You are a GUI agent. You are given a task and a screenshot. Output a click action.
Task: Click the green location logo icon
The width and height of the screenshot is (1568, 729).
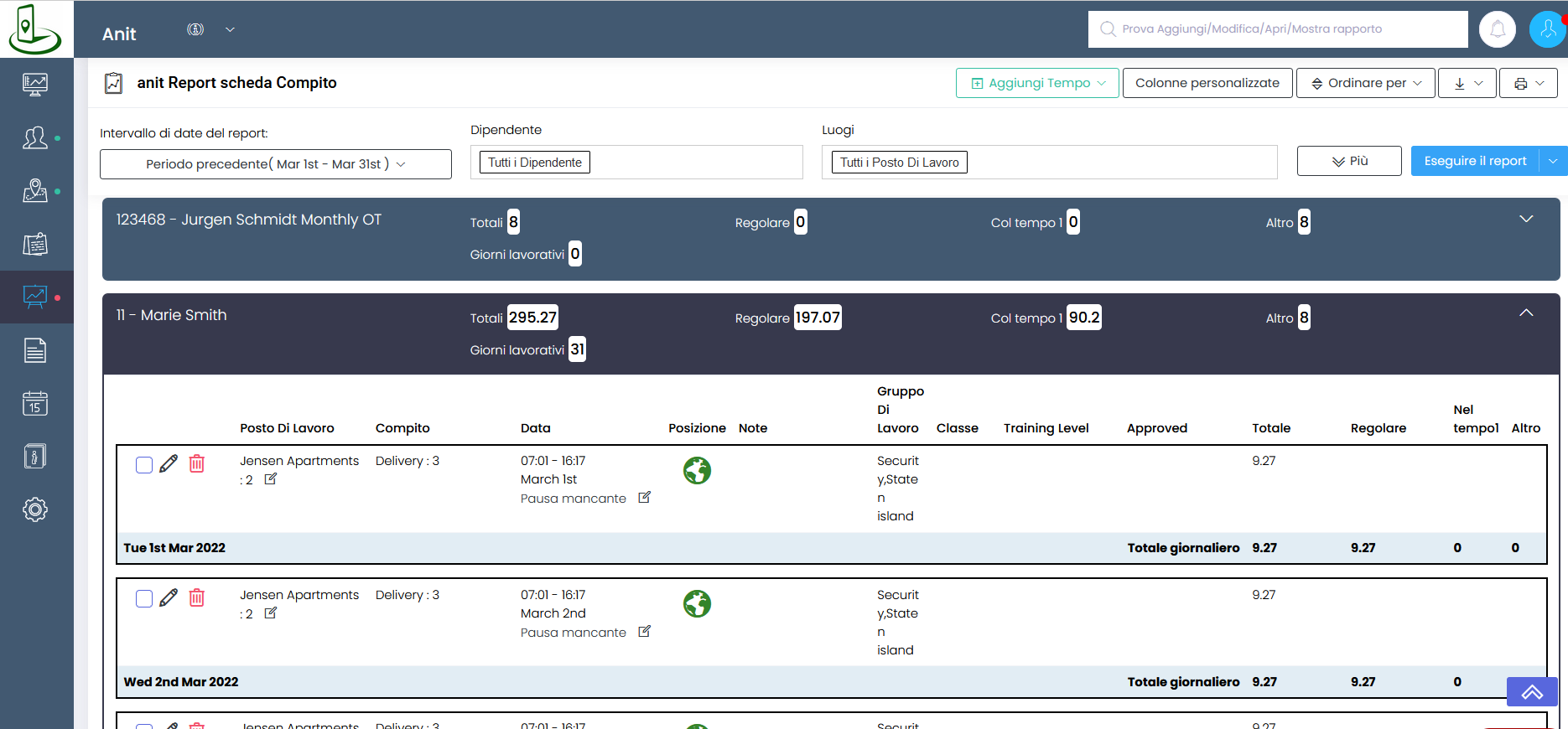point(34,28)
